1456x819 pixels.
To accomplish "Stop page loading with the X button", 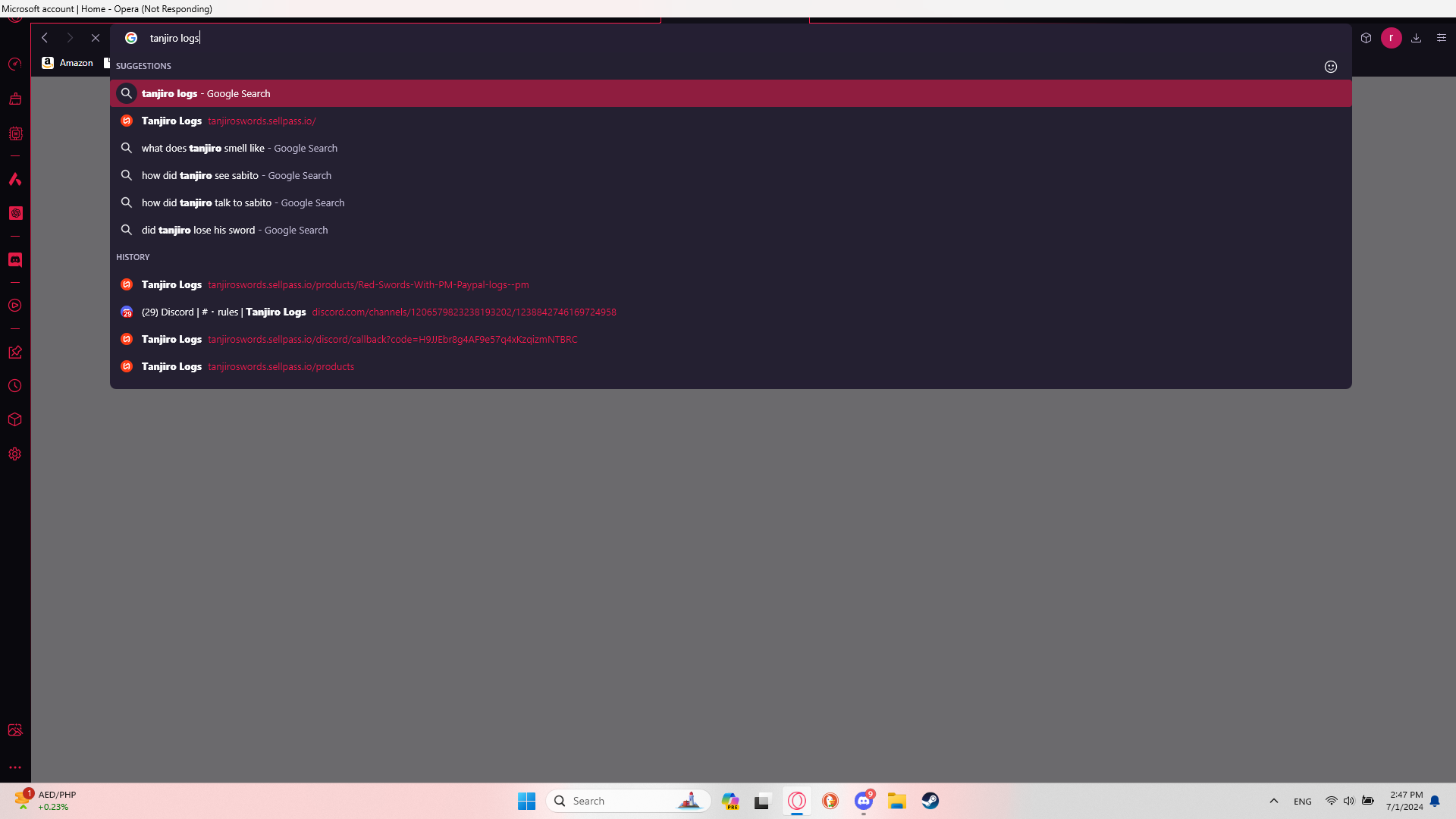I will [x=96, y=38].
